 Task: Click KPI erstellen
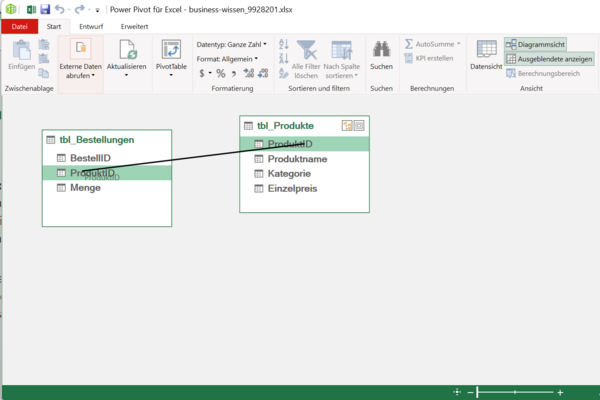click(429, 58)
